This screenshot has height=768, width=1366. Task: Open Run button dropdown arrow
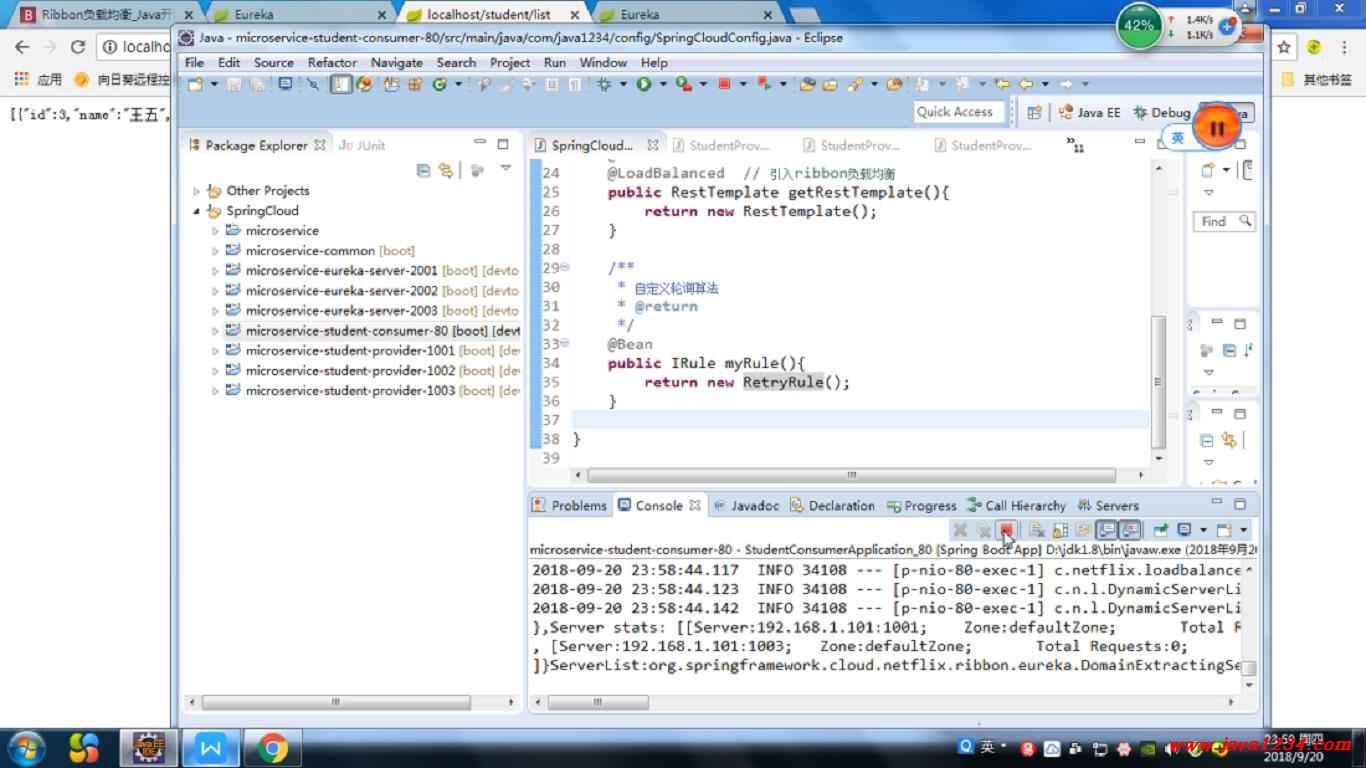[661, 84]
